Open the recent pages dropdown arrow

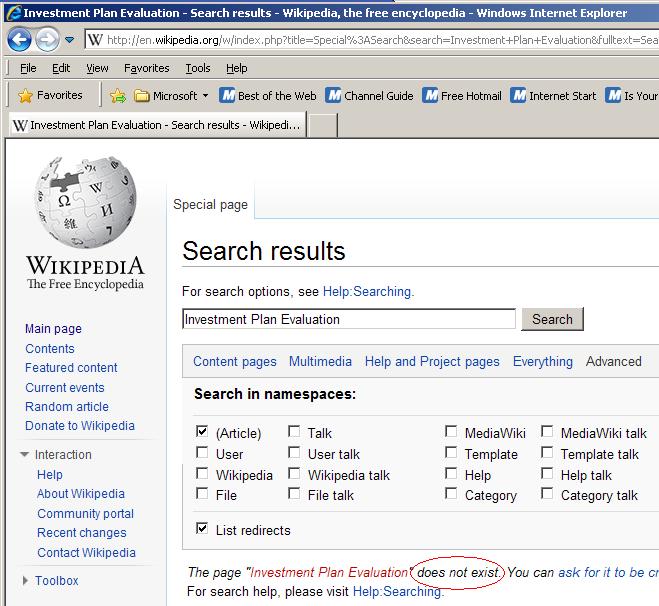[x=70, y=40]
